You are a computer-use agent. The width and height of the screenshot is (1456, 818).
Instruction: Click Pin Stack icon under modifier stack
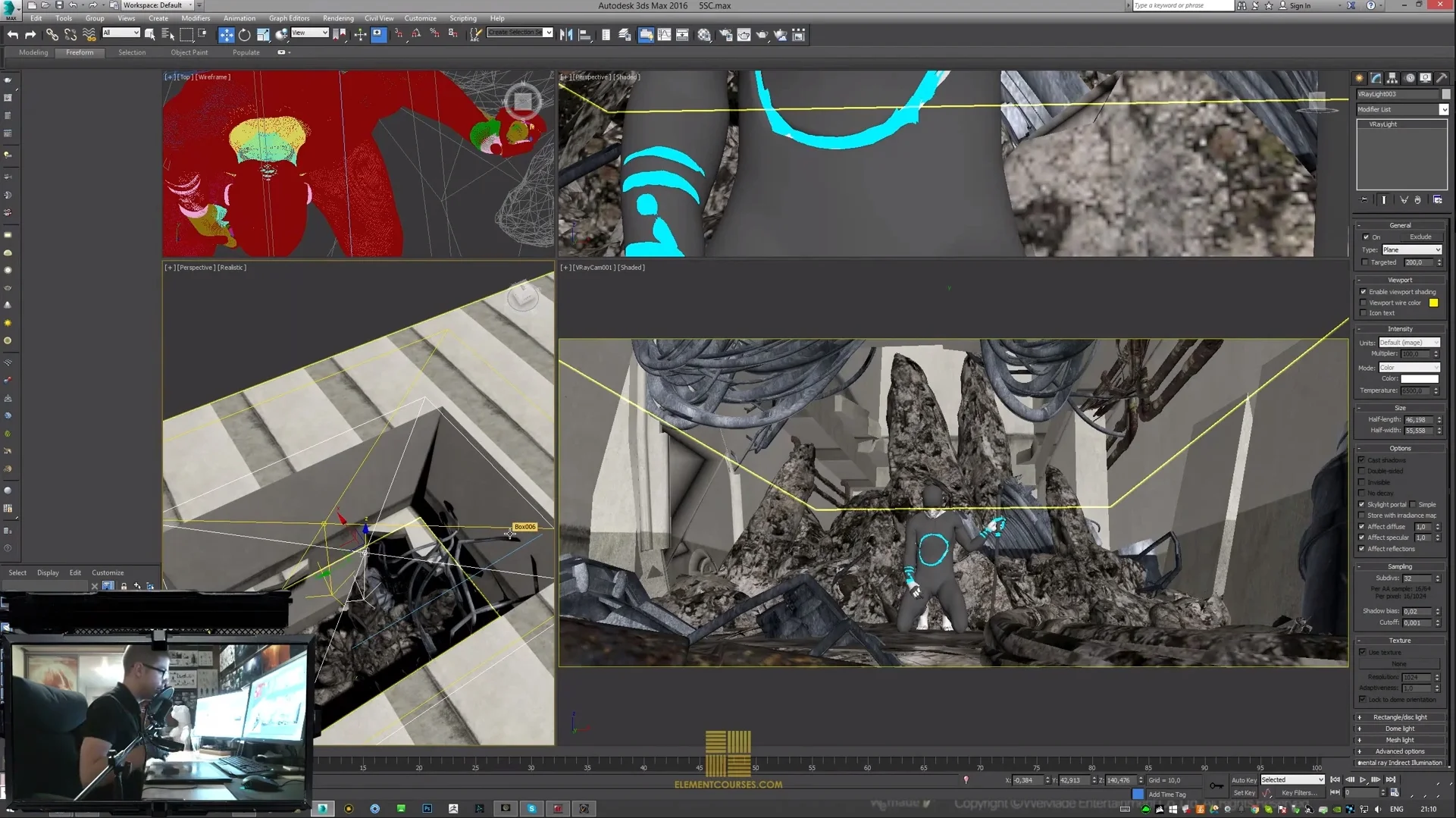coord(1364,200)
